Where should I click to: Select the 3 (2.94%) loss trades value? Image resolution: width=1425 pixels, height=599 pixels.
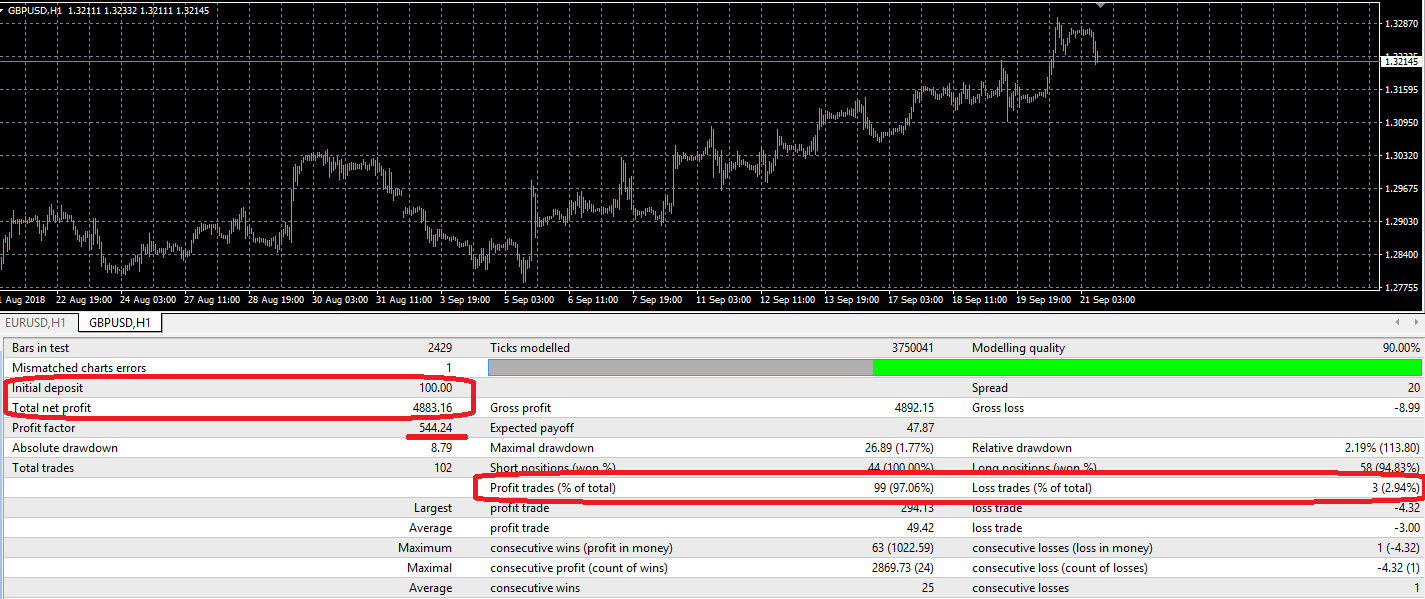pyautogui.click(x=1394, y=488)
